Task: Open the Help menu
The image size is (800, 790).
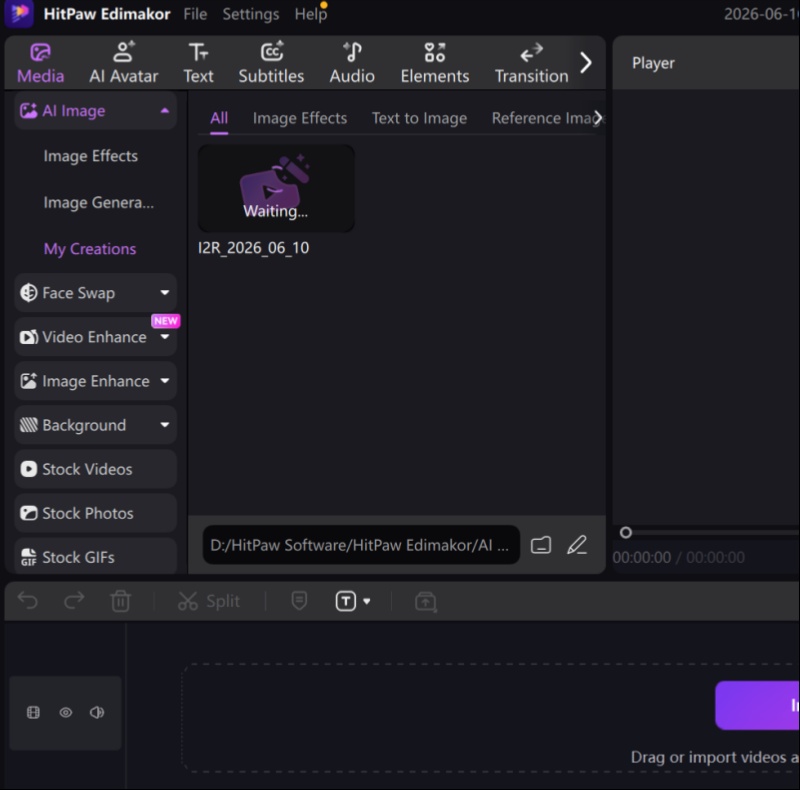Action: [311, 14]
